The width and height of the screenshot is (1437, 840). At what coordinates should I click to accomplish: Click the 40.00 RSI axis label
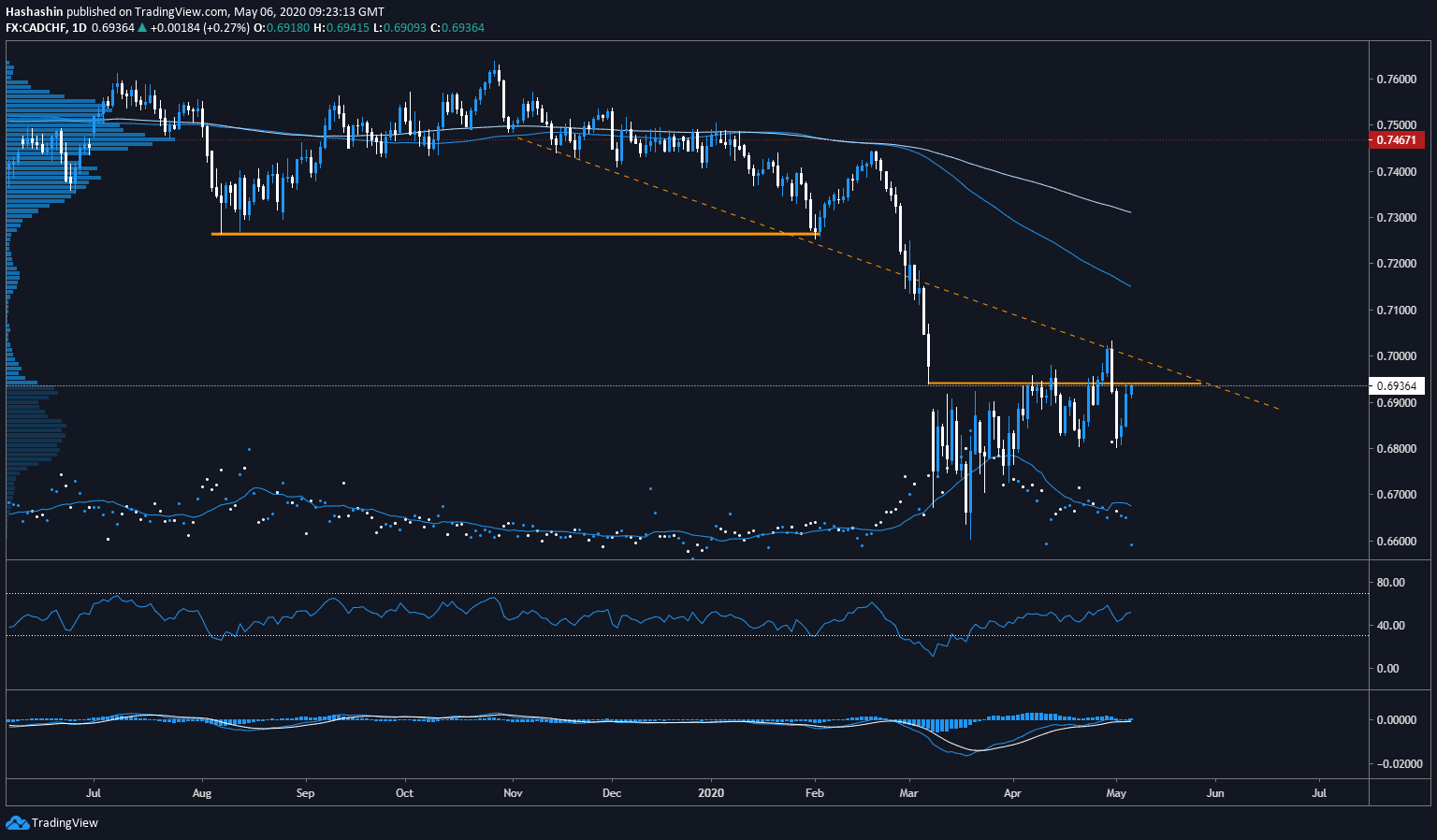click(1391, 625)
